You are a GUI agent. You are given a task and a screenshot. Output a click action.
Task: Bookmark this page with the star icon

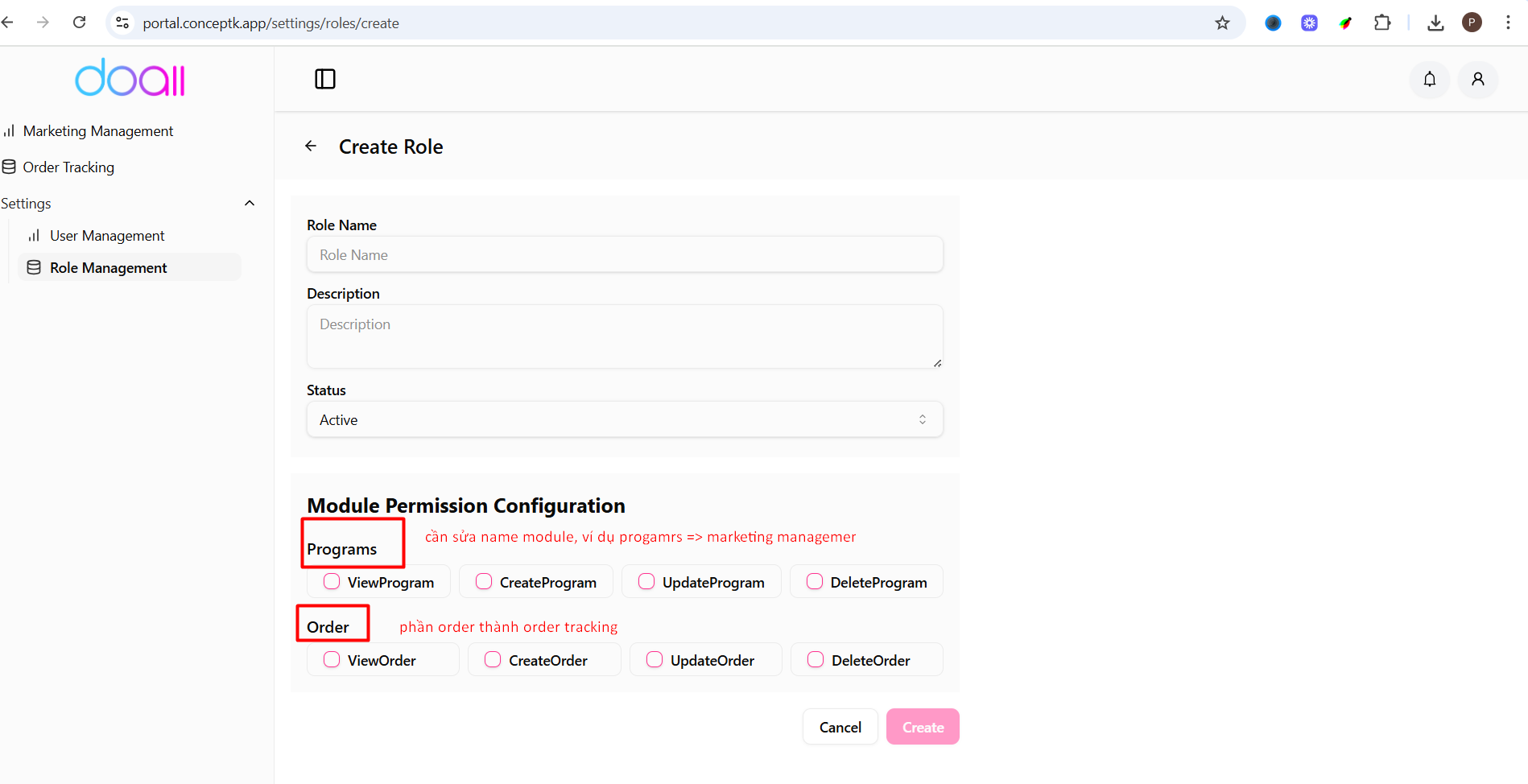click(x=1222, y=23)
